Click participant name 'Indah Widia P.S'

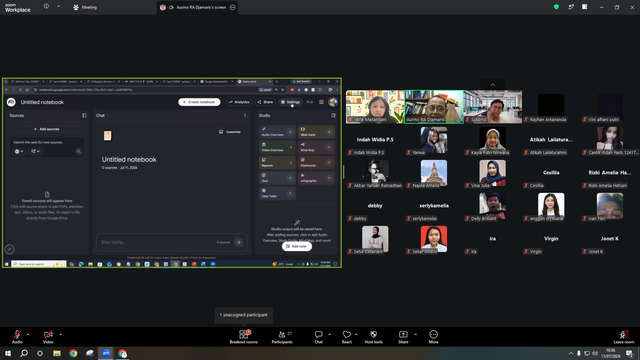coord(375,140)
